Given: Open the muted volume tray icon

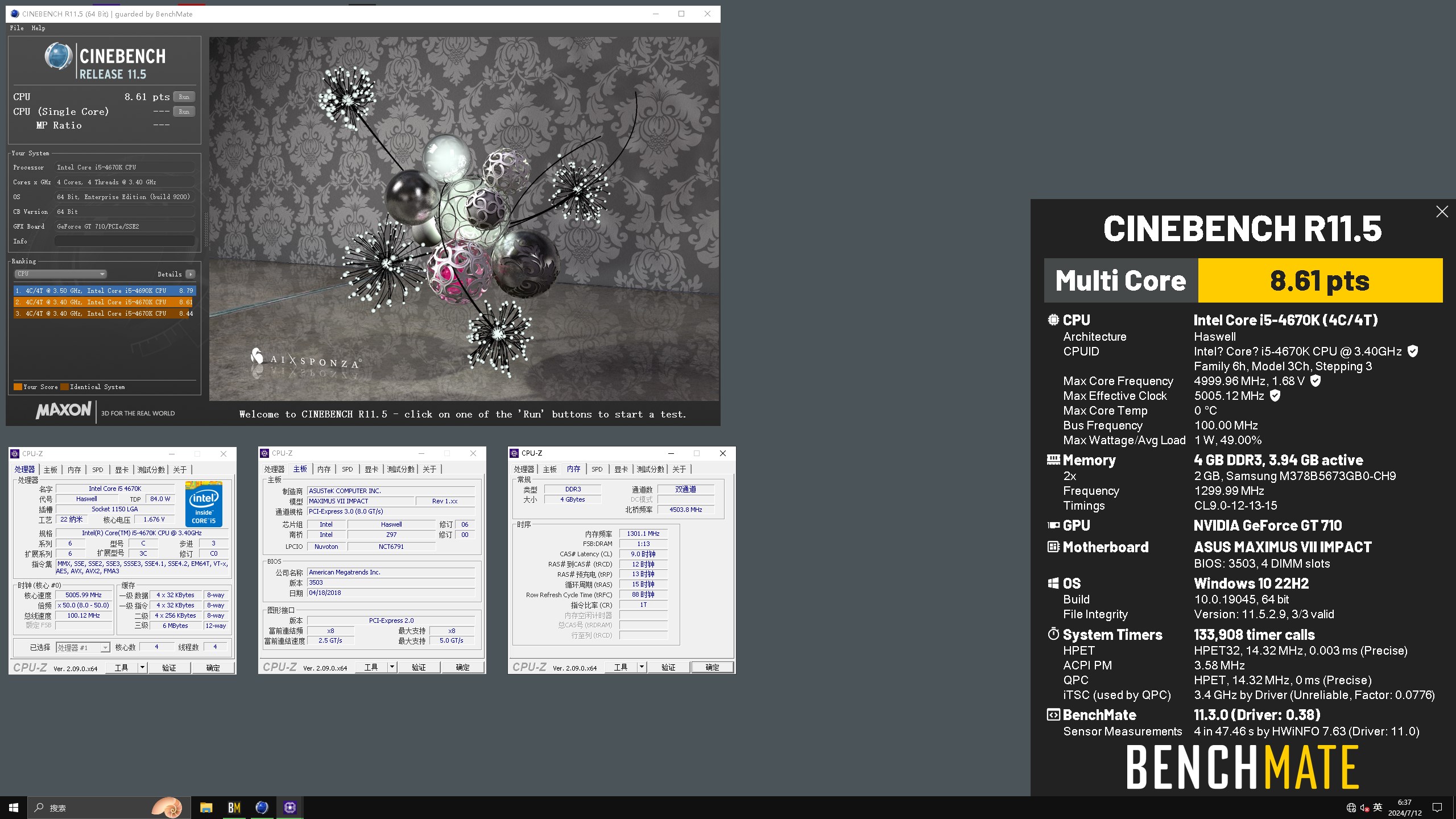Looking at the screenshot, I should click(x=1364, y=808).
